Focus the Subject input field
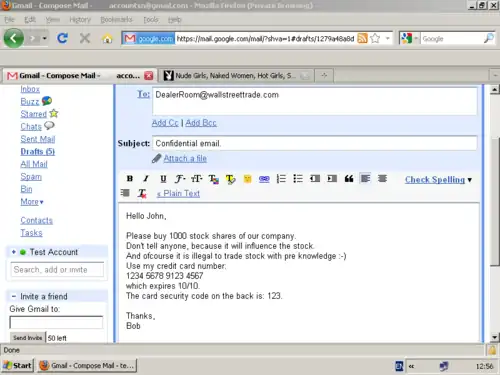 (x=314, y=143)
